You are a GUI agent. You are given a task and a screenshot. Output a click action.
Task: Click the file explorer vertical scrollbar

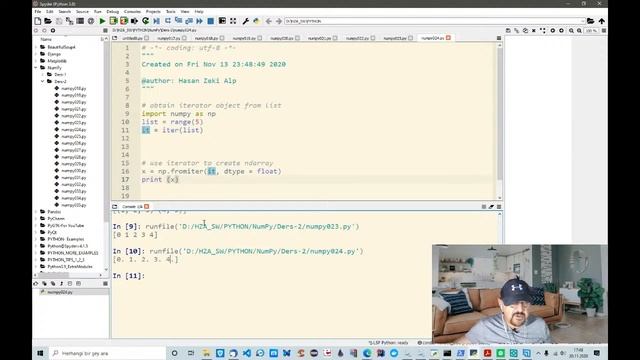107,155
